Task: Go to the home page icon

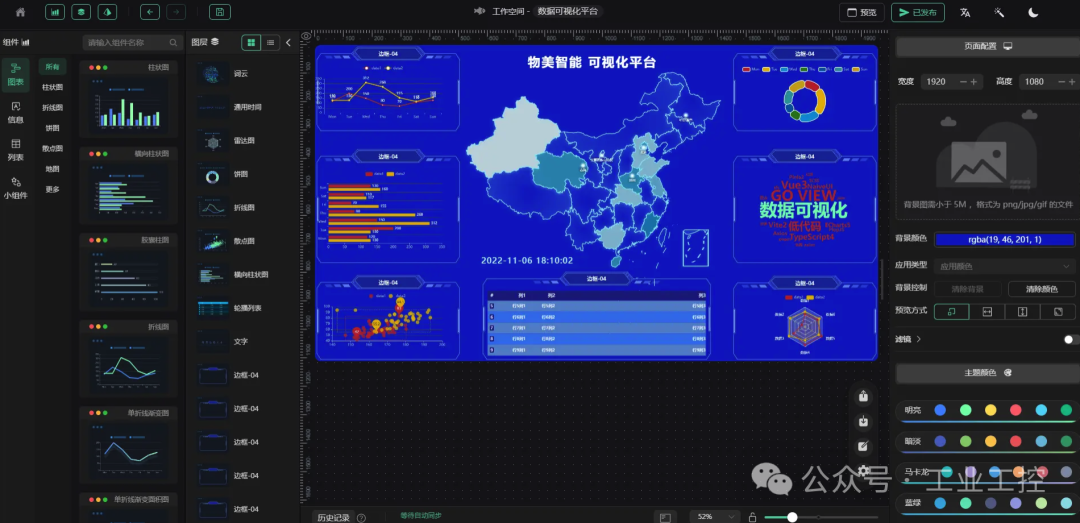Action: point(20,12)
